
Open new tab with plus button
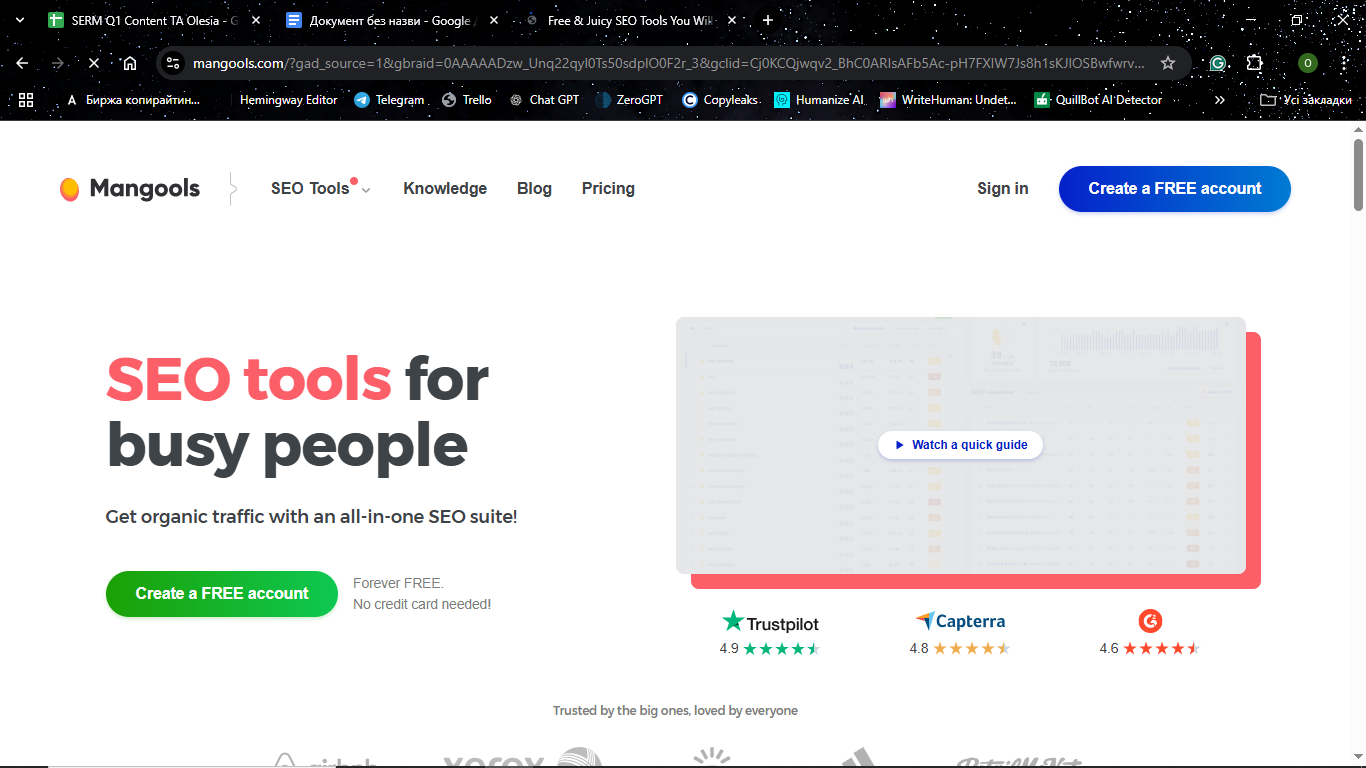768,20
